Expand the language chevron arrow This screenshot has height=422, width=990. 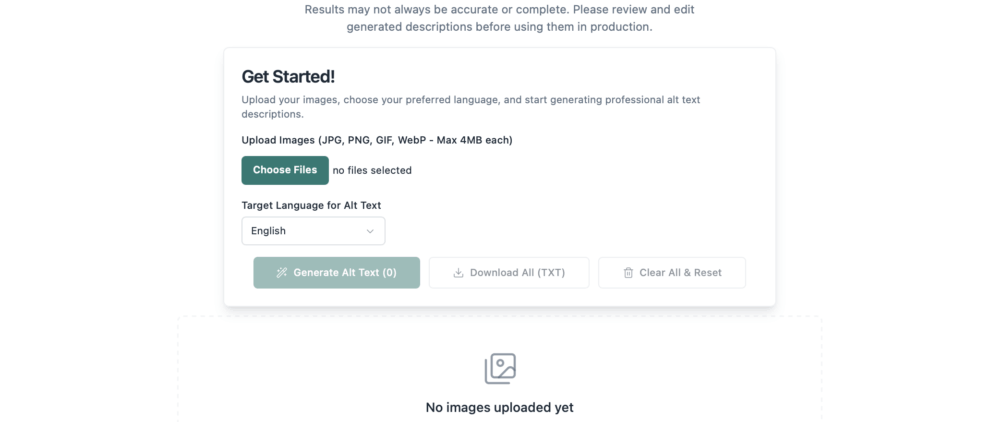370,231
